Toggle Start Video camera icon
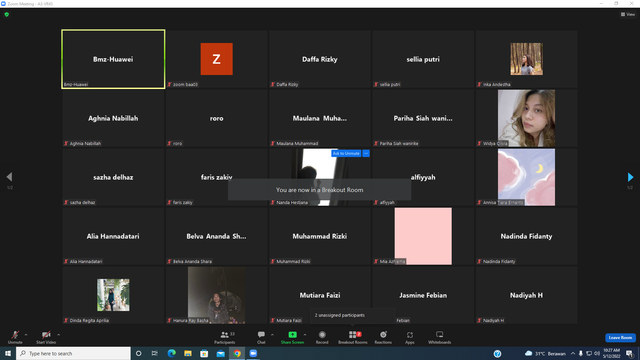Image resolution: width=640 pixels, height=360 pixels. [x=46, y=335]
